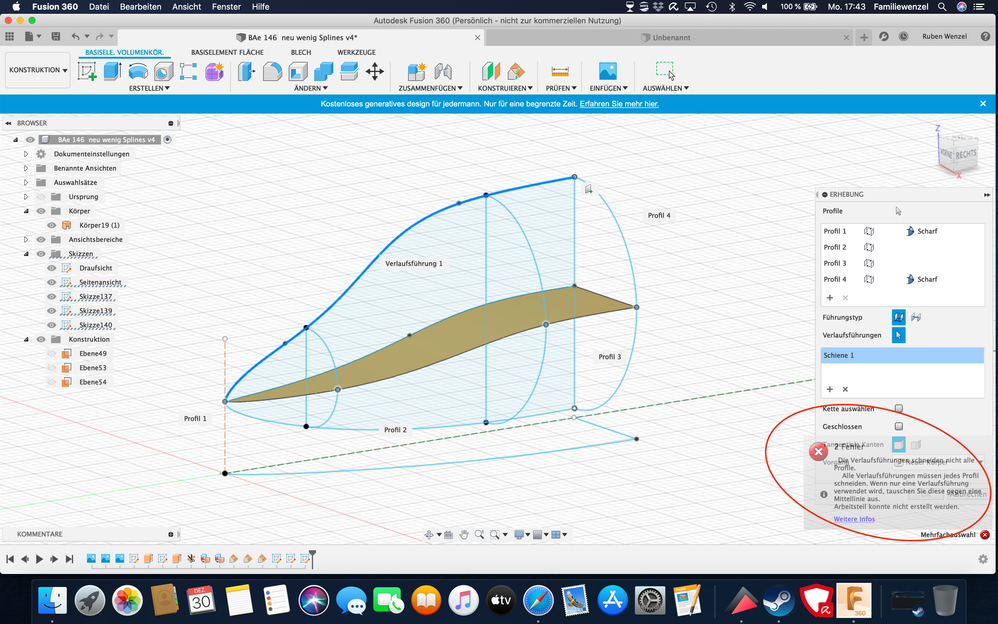Click the Select tool icon
This screenshot has width=998, height=624.
[665, 71]
